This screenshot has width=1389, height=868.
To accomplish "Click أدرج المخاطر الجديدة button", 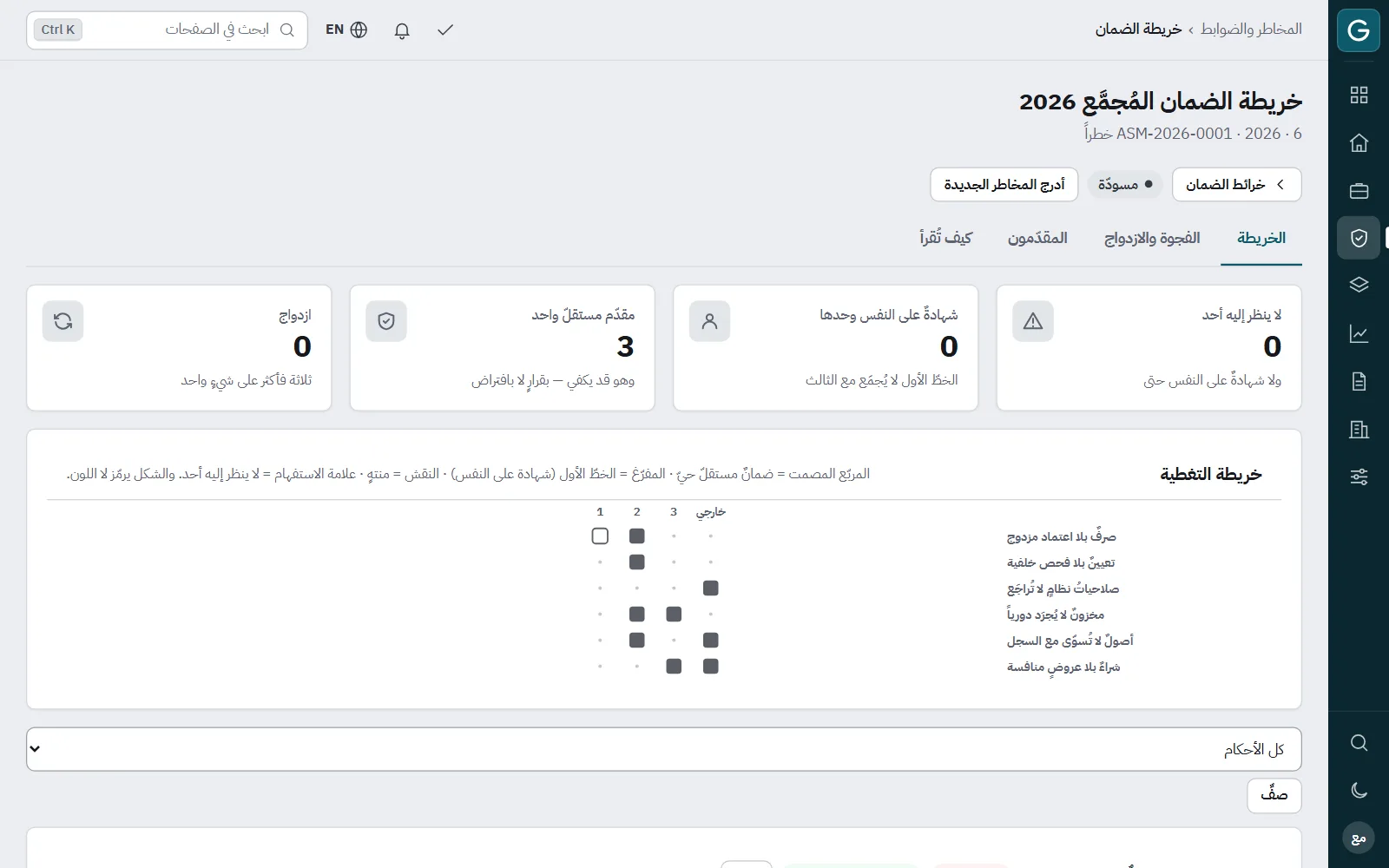I will point(1004,185).
